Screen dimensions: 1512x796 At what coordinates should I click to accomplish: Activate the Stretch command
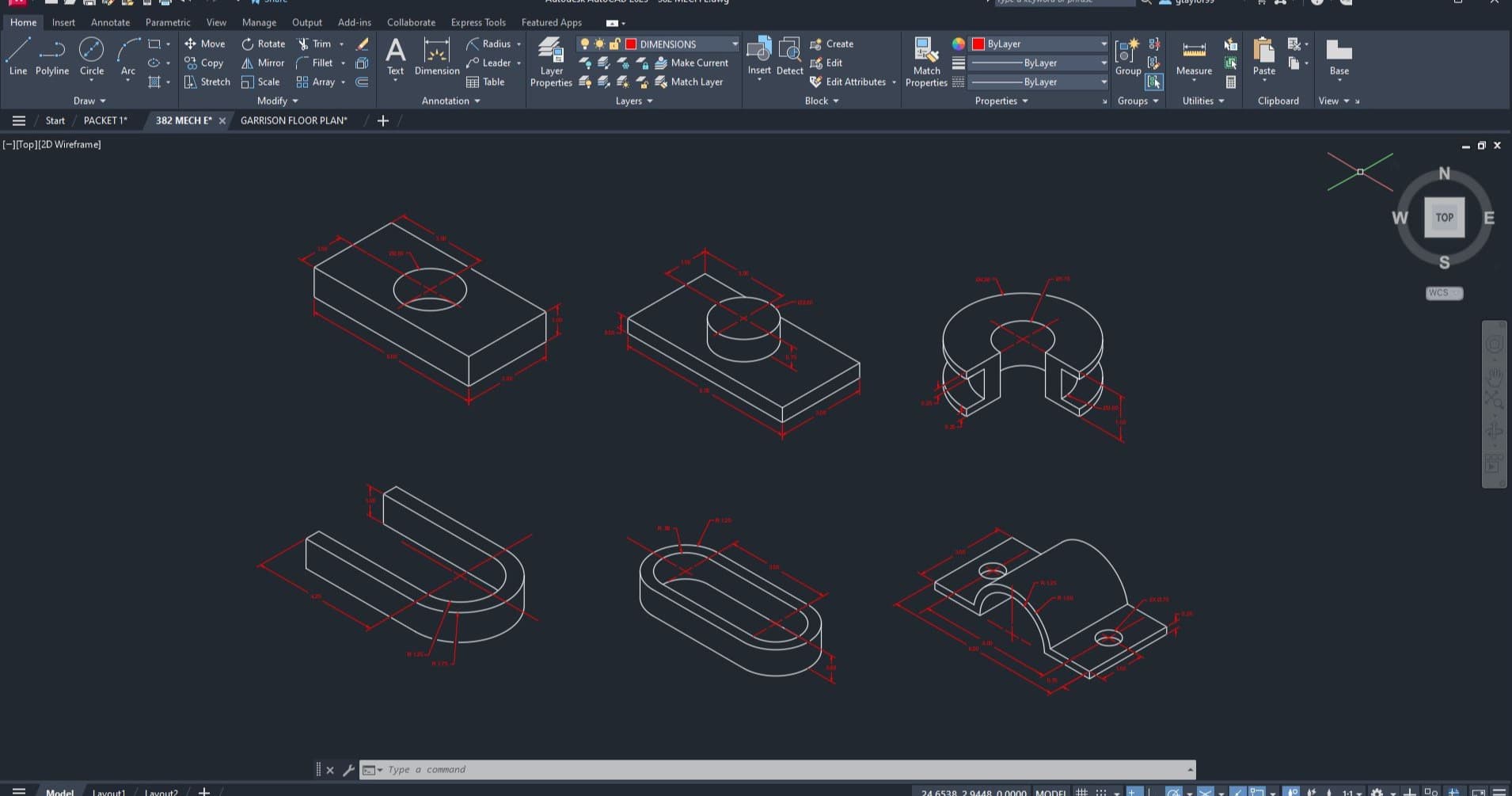[x=207, y=82]
